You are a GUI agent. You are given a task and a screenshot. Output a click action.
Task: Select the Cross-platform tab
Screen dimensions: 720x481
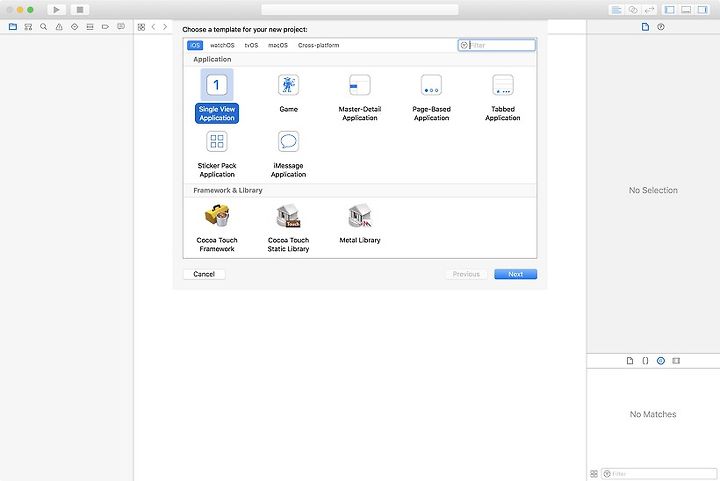[x=319, y=45]
